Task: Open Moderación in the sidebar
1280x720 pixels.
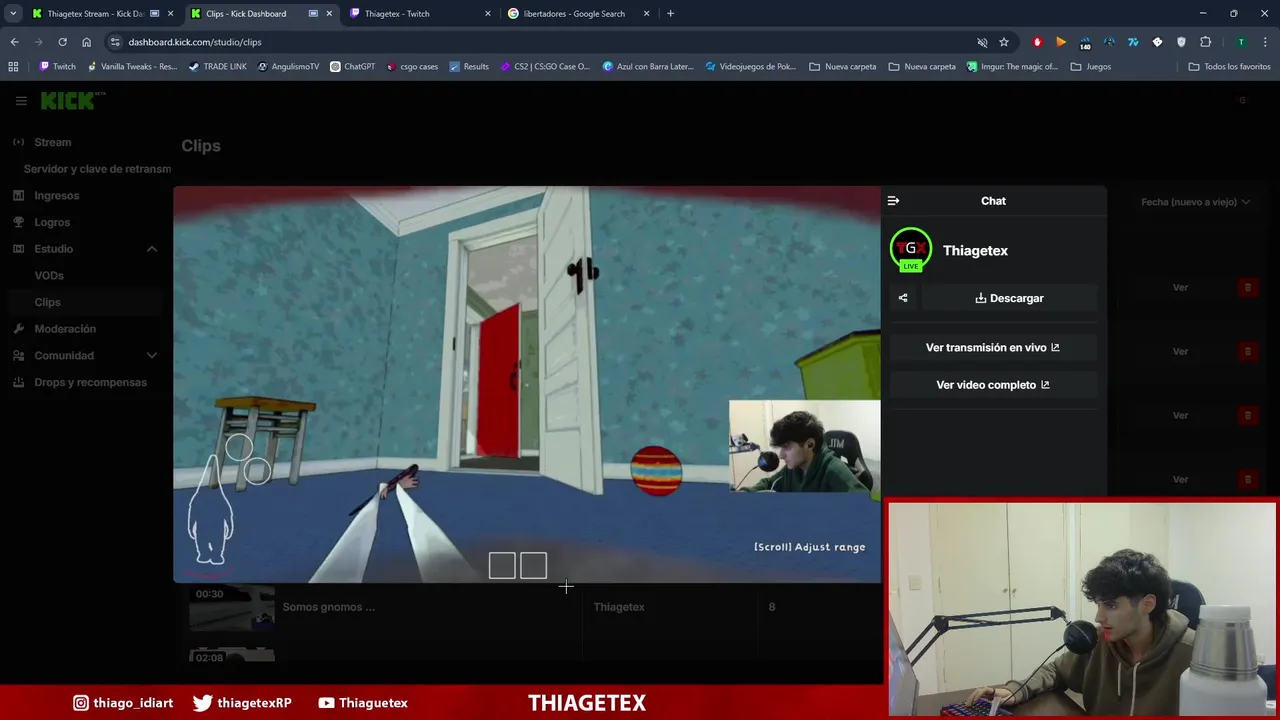Action: point(65,329)
